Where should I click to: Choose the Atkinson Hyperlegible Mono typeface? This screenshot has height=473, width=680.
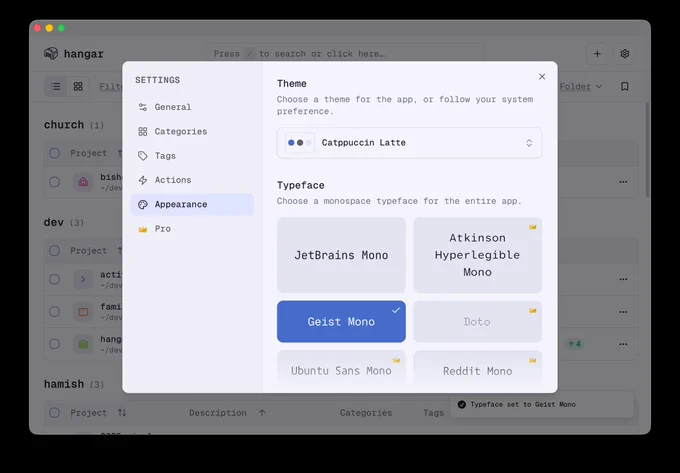tap(477, 255)
